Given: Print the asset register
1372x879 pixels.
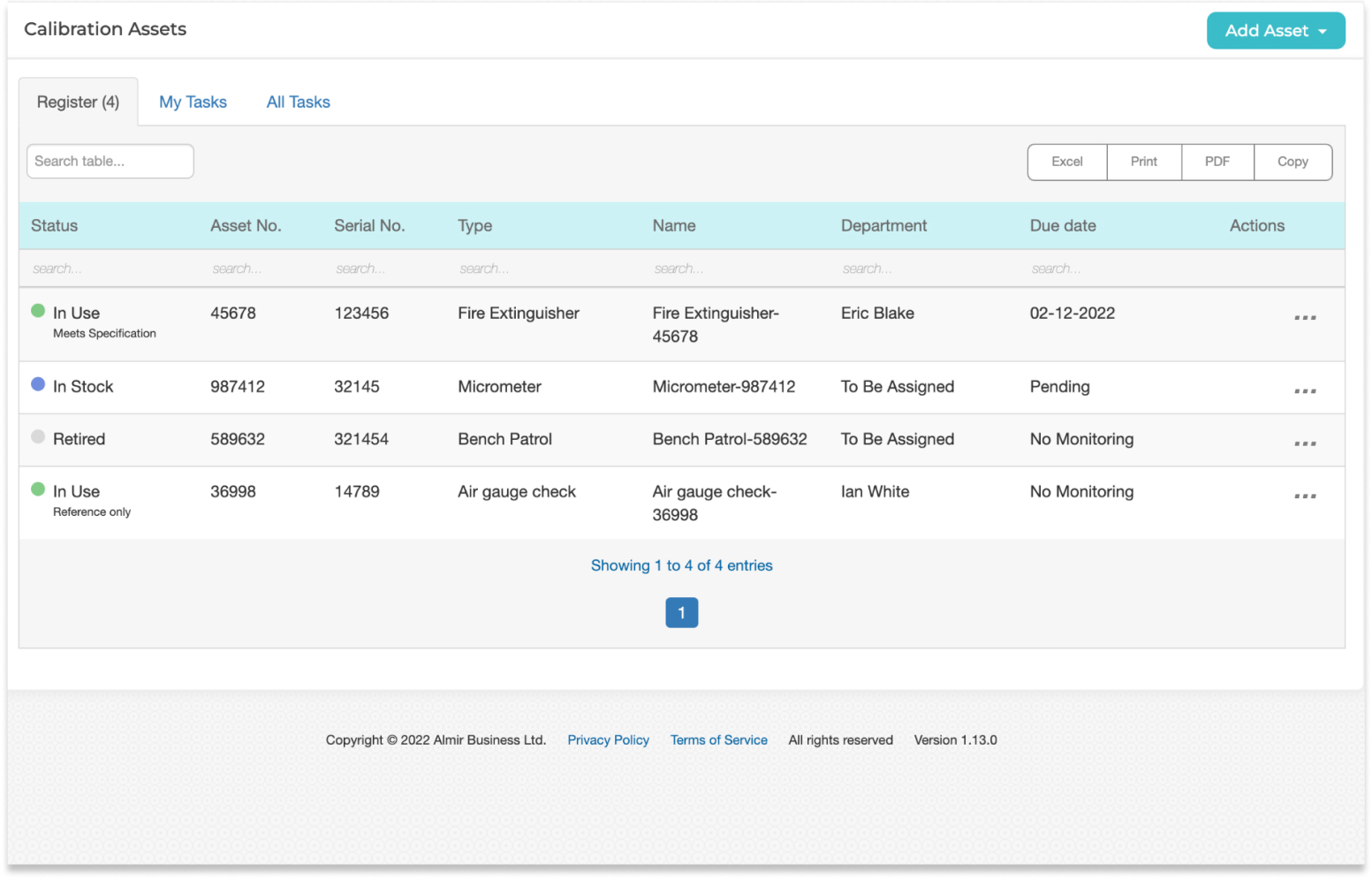Looking at the screenshot, I should (1143, 162).
